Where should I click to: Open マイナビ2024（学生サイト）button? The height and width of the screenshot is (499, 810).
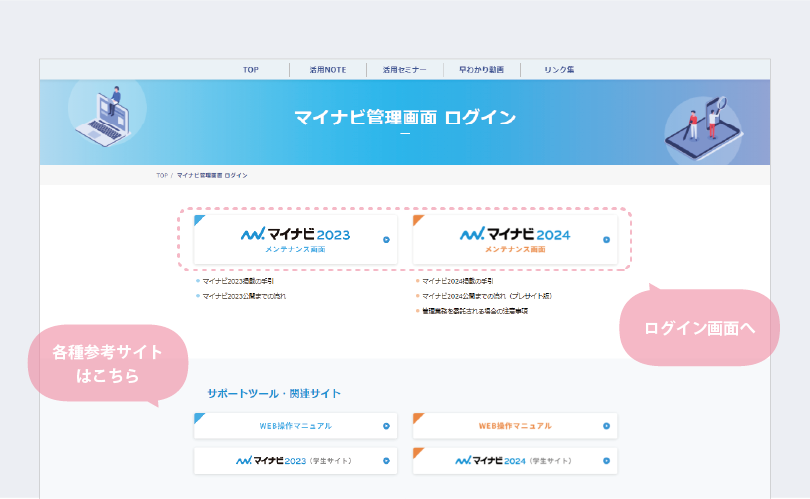(515, 461)
